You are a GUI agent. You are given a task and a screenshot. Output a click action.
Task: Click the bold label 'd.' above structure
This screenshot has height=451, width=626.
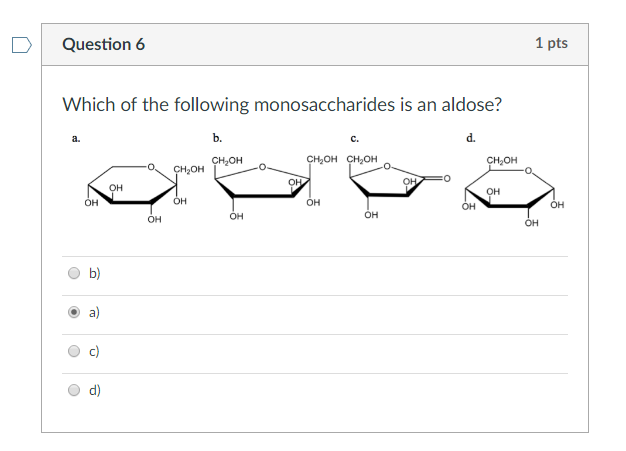point(471,138)
